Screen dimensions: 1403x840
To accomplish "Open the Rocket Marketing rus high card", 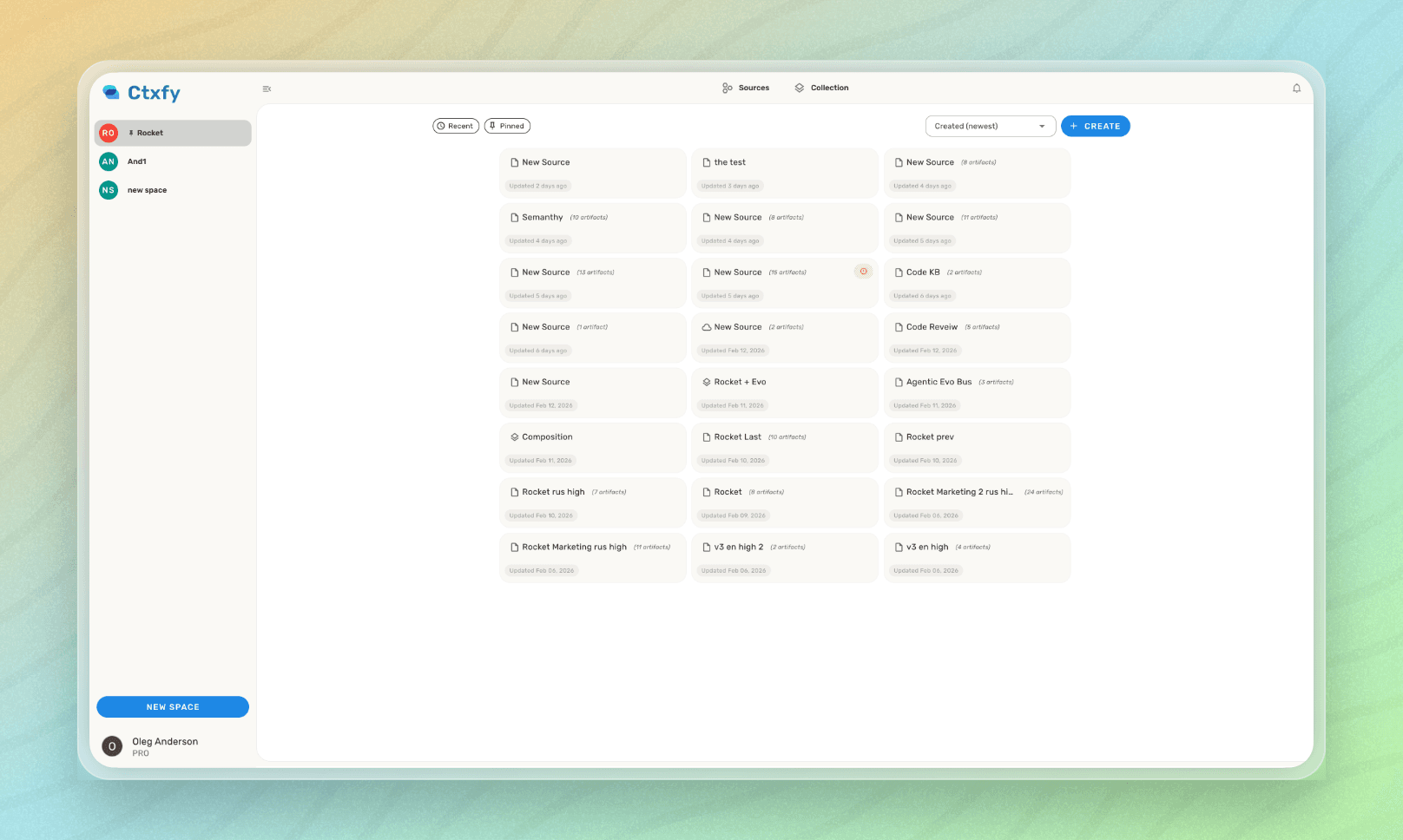I will (593, 558).
